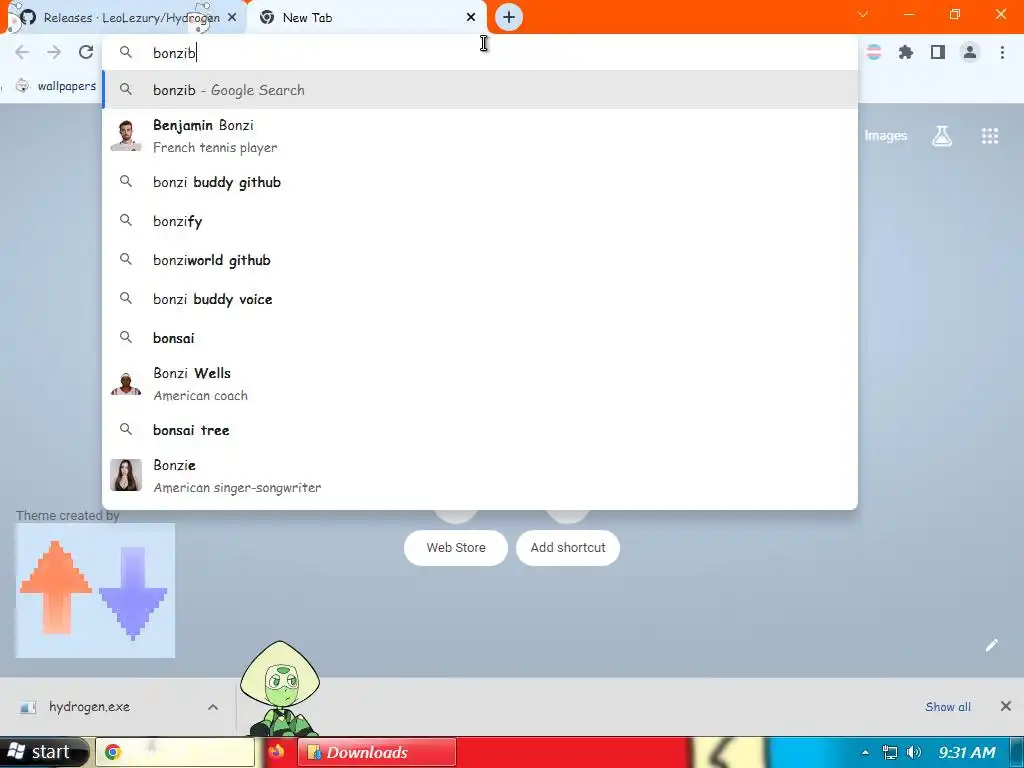Close the downloads bar
This screenshot has width=1024, height=768.
point(1006,706)
